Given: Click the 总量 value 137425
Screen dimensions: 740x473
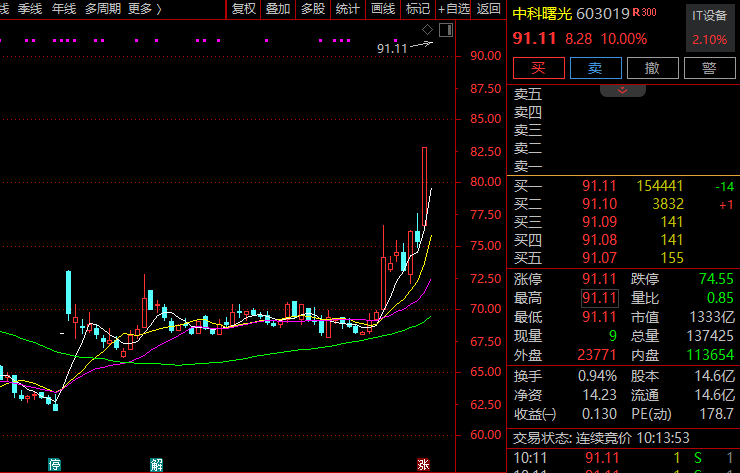Looking at the screenshot, I should point(710,336).
